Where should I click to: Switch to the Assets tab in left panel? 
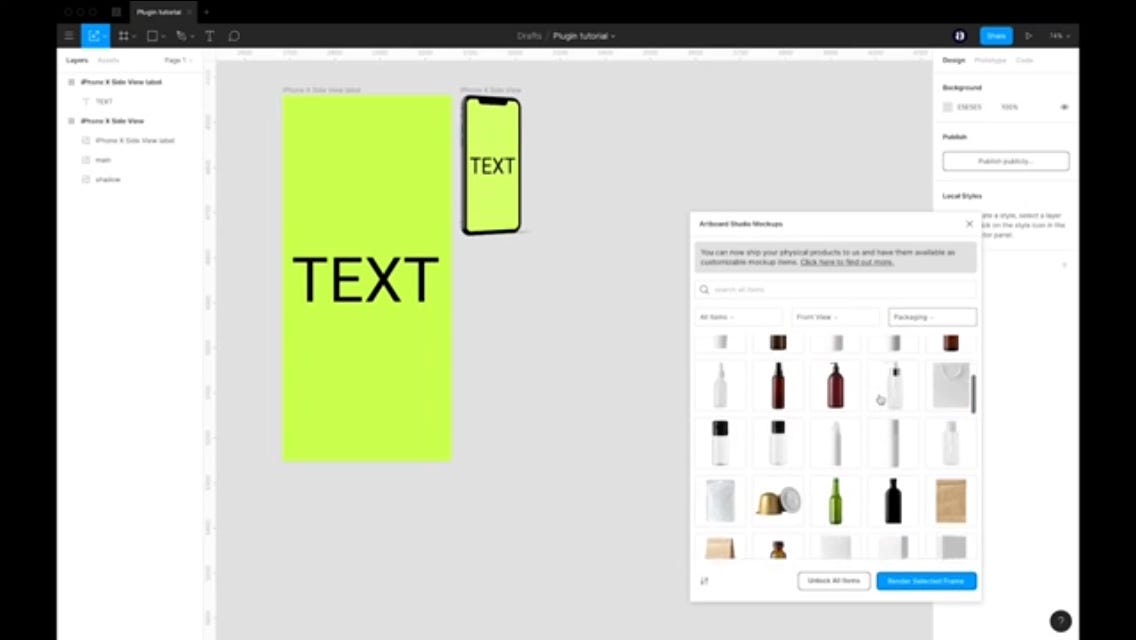point(108,60)
